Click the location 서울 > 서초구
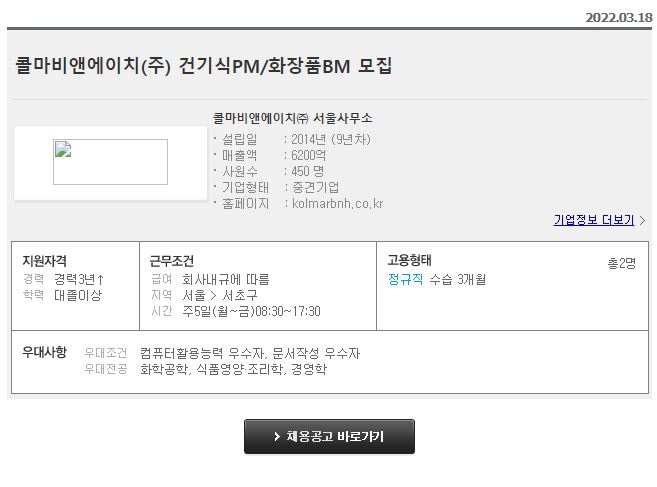 (220, 295)
